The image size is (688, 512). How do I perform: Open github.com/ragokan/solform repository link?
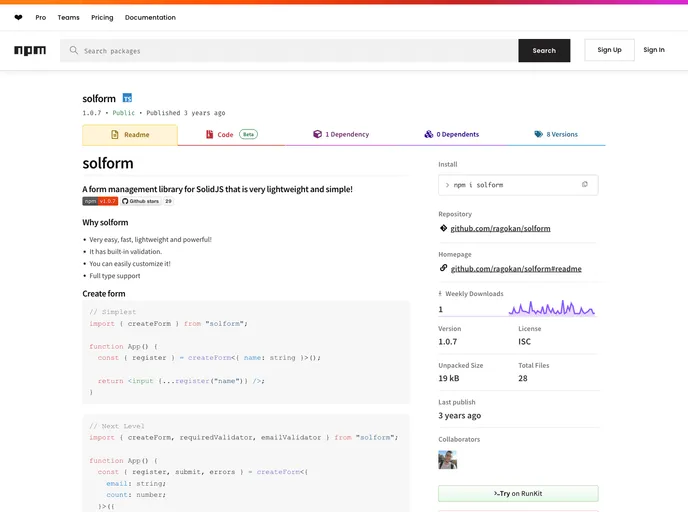pyautogui.click(x=500, y=228)
